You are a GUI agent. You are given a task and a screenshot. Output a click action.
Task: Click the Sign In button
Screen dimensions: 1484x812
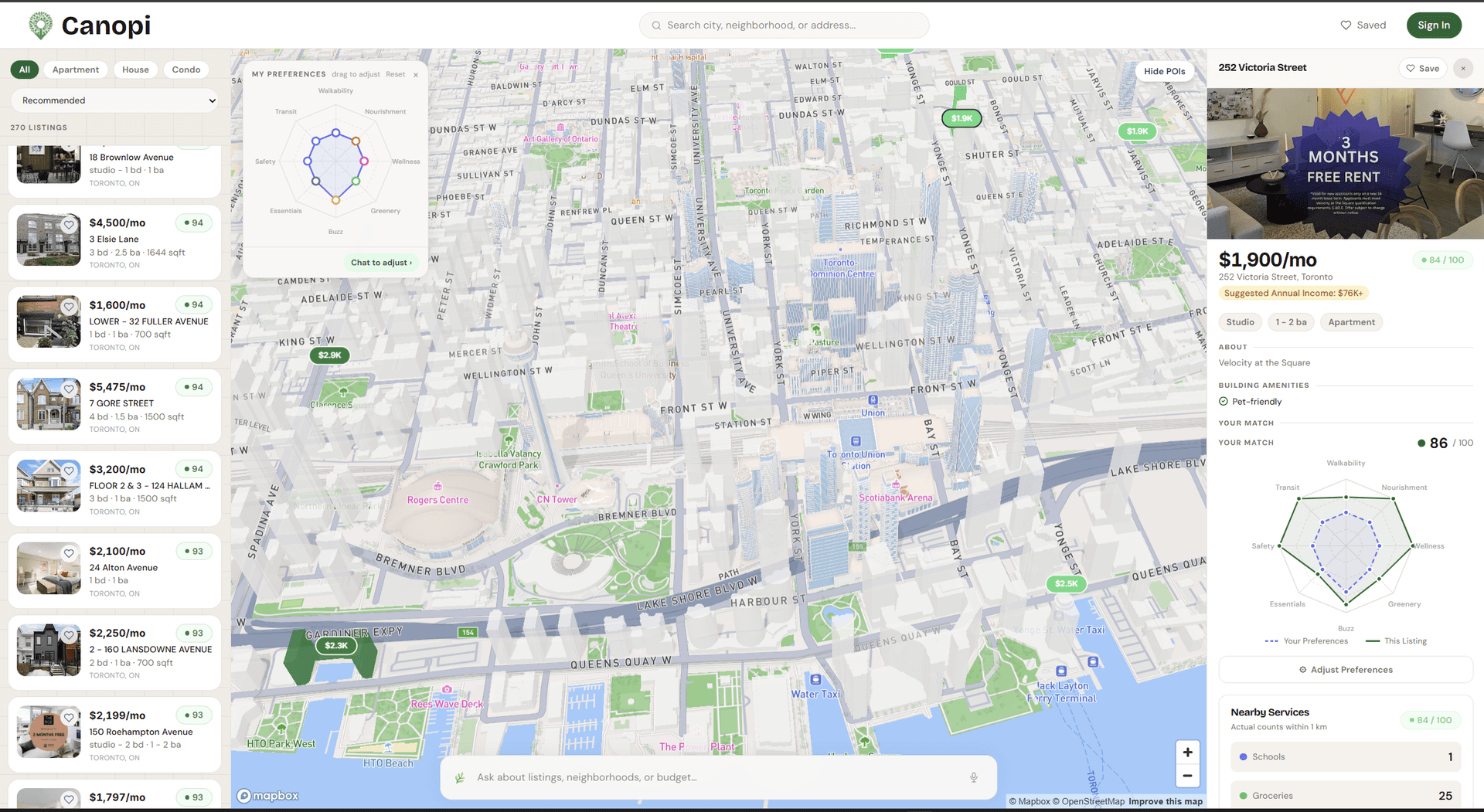pos(1434,25)
